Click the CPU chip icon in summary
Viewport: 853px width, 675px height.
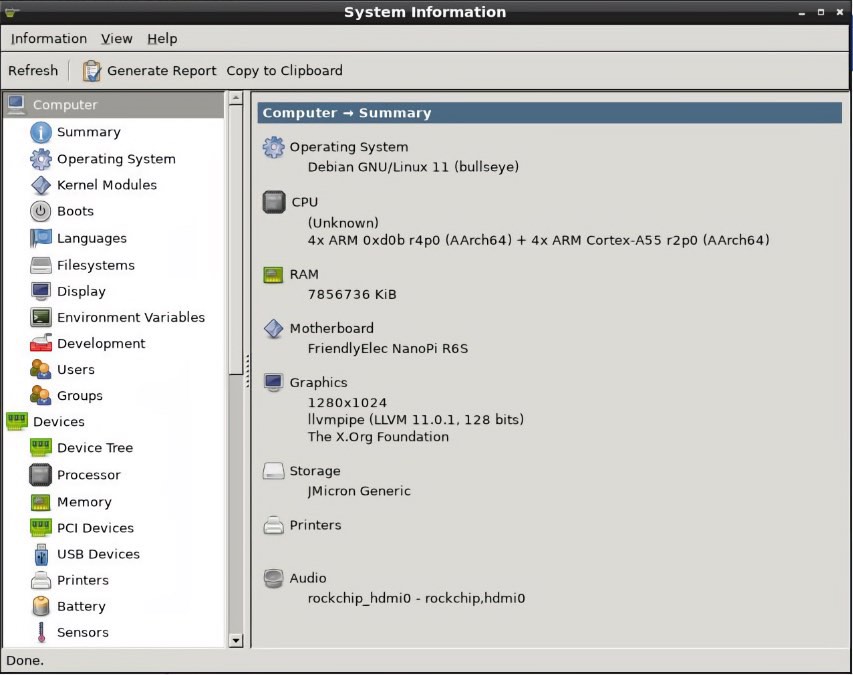tap(274, 202)
